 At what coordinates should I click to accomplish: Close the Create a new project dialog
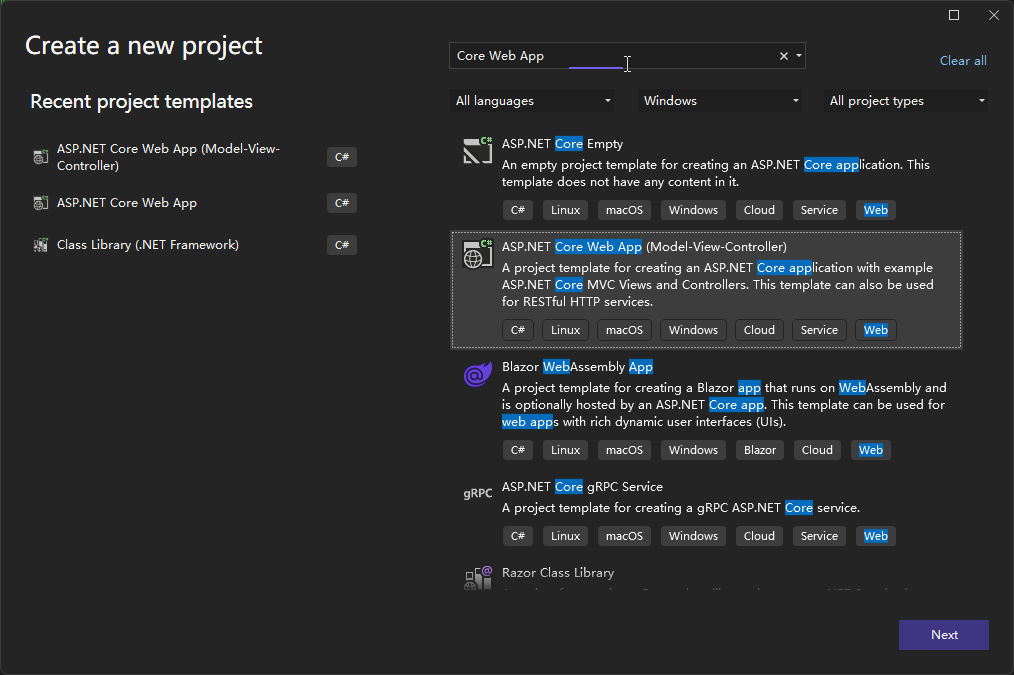point(994,15)
